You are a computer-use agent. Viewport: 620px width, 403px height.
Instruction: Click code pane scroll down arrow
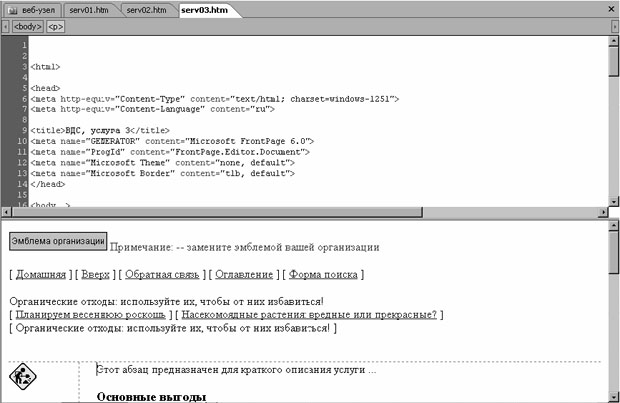pyautogui.click(x=614, y=201)
